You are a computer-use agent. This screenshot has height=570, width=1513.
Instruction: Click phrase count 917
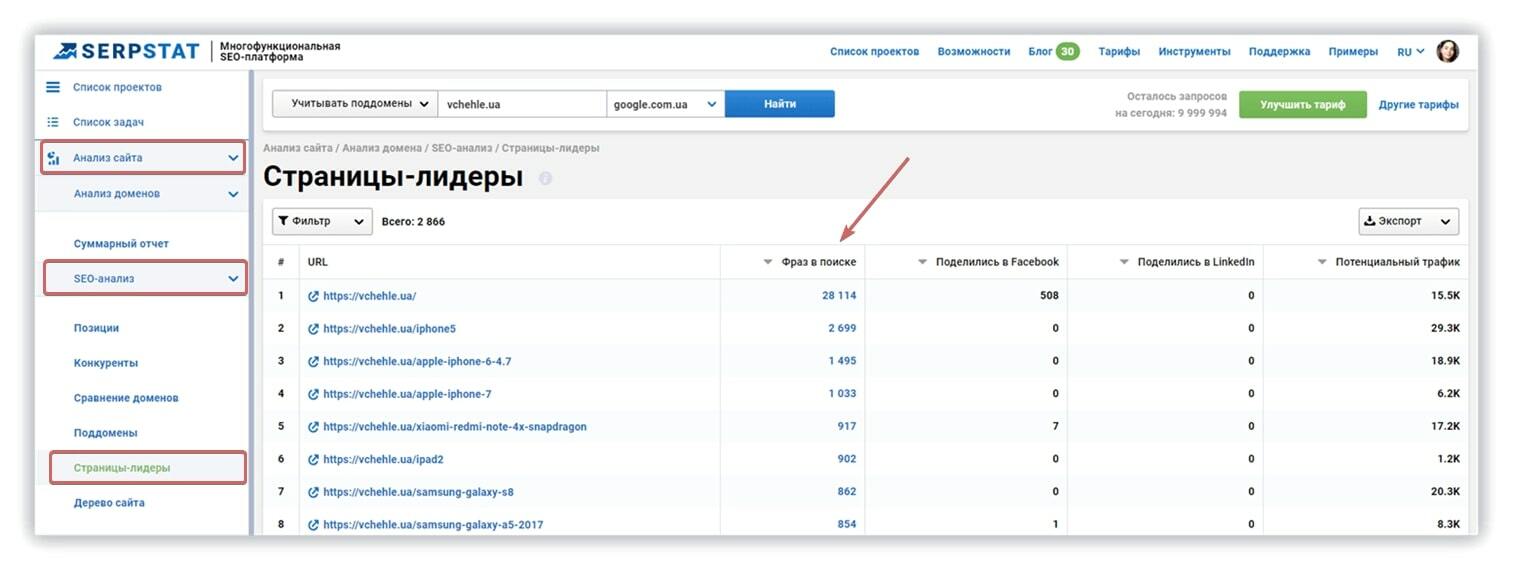(847, 427)
